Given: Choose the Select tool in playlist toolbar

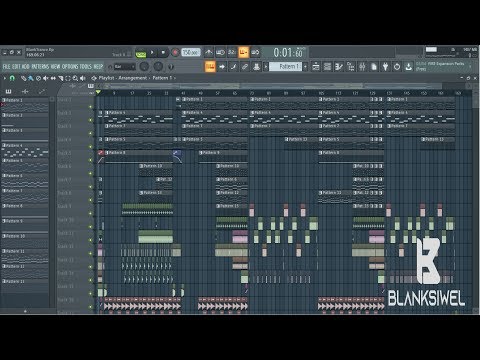Looking at the screenshot, I should coord(68,78).
